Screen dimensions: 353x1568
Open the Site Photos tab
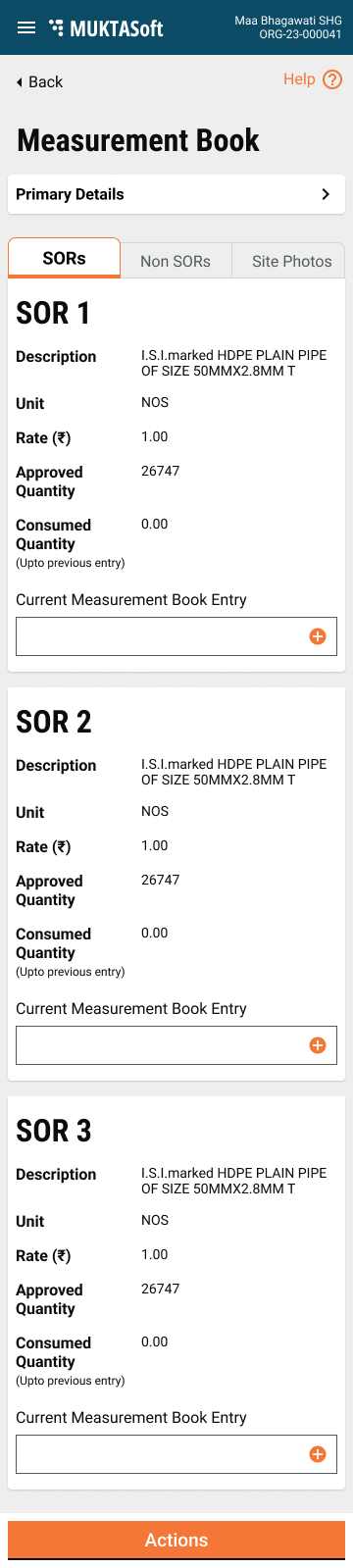pyautogui.click(x=291, y=261)
